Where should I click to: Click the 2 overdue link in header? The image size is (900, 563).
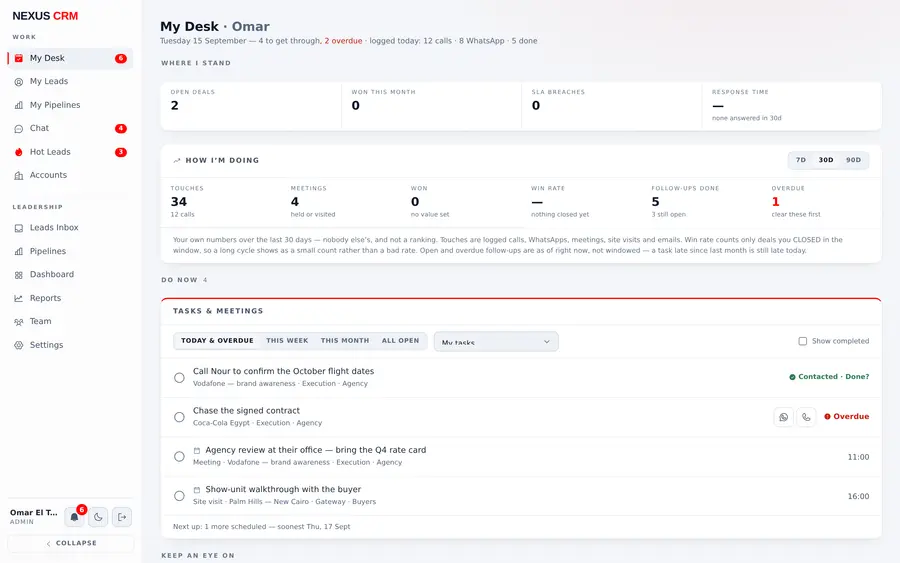pyautogui.click(x=343, y=41)
